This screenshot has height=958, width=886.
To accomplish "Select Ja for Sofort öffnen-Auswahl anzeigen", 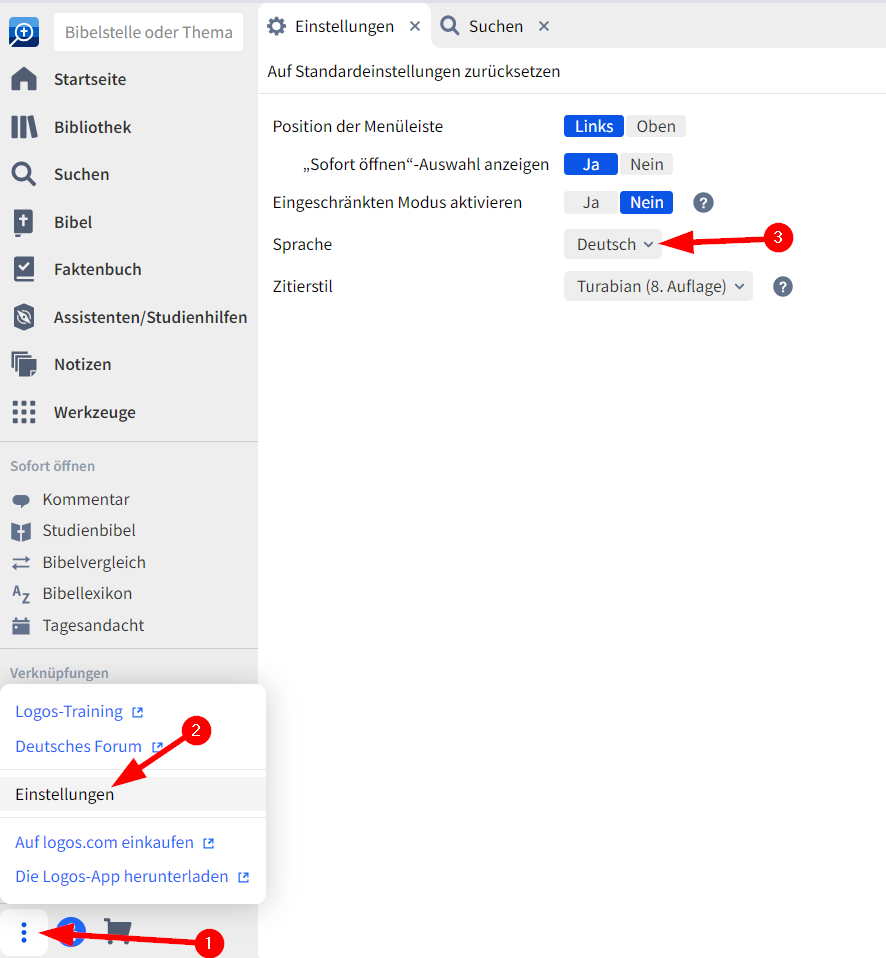I will click(x=591, y=164).
